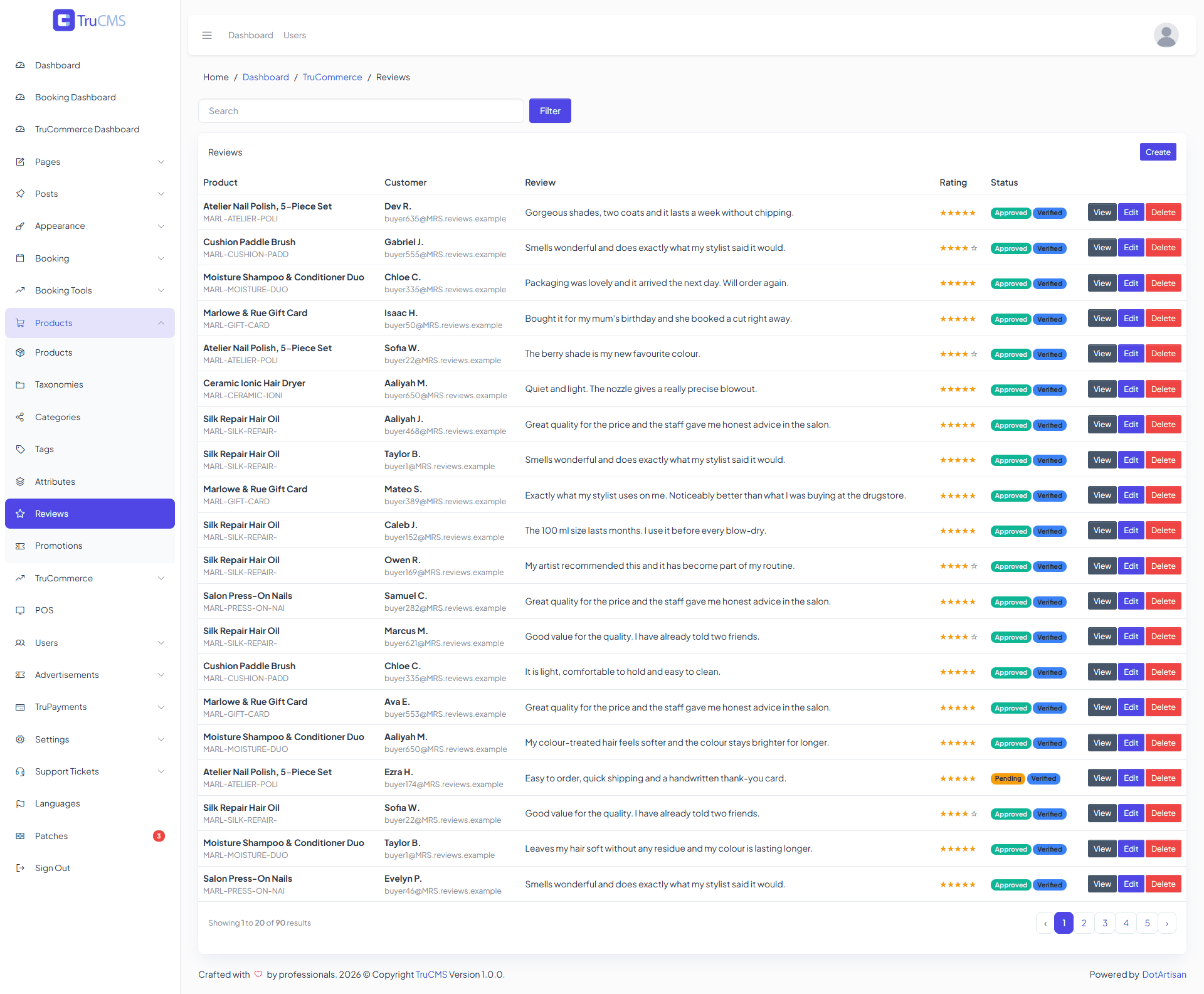Go to the Products submenu item
This screenshot has width=1204, height=994.
click(90, 352)
